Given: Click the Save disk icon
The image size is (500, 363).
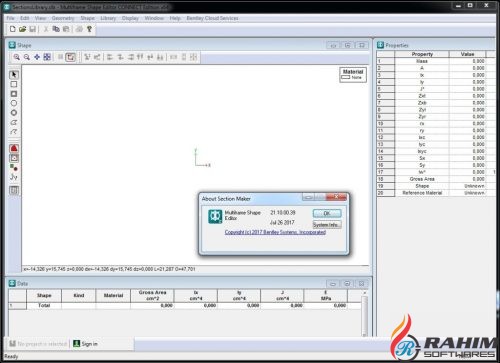Looking at the screenshot, I should 32,29.
